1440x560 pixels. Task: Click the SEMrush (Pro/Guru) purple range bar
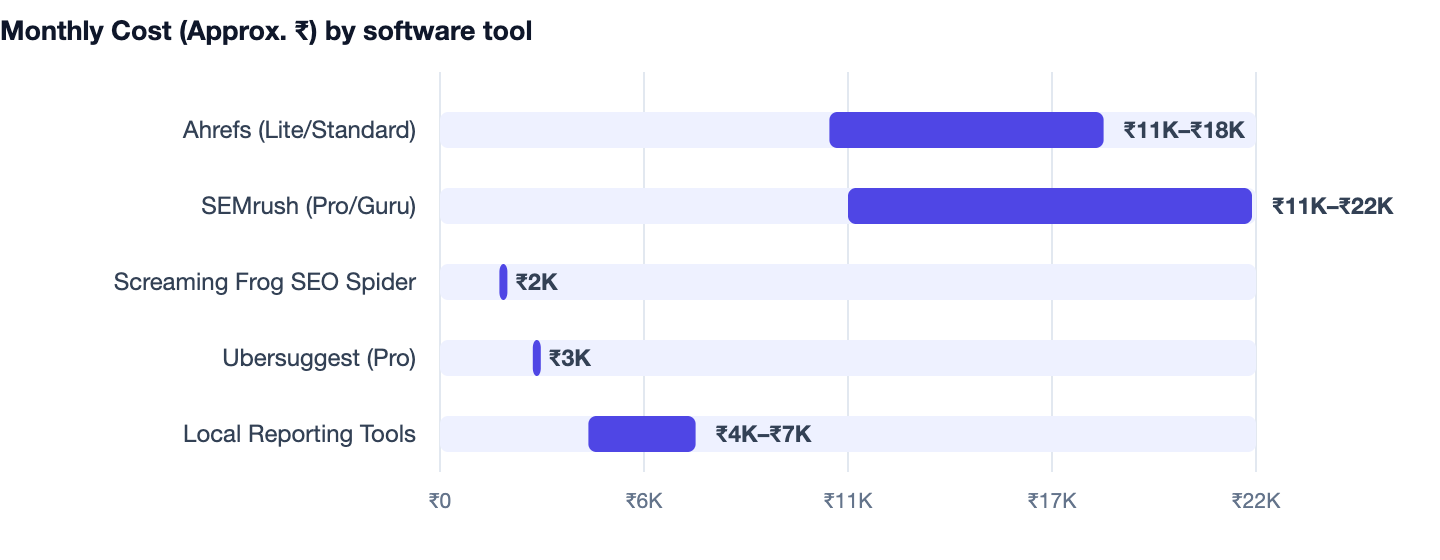tap(1050, 206)
